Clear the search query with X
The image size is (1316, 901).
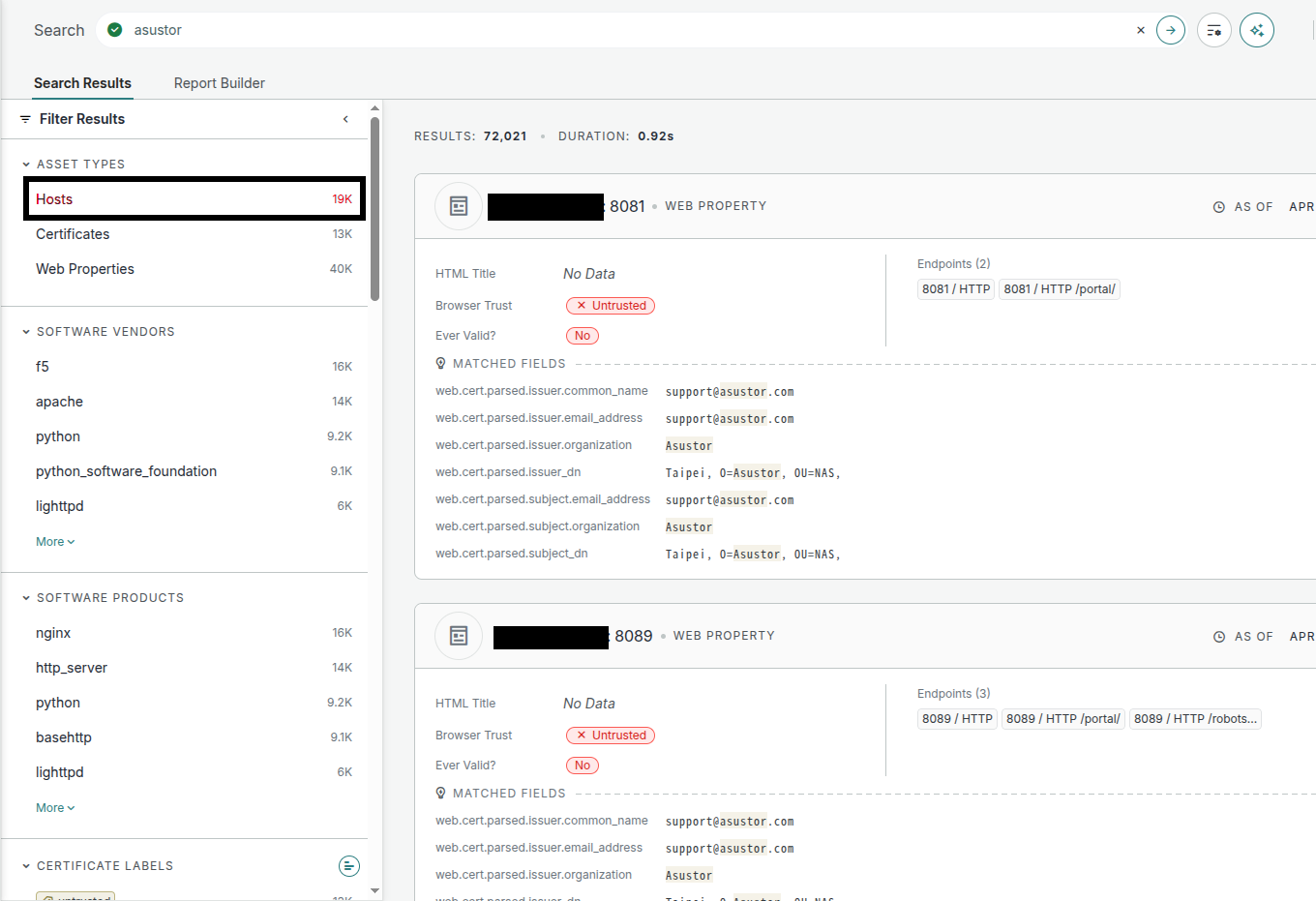click(1141, 30)
